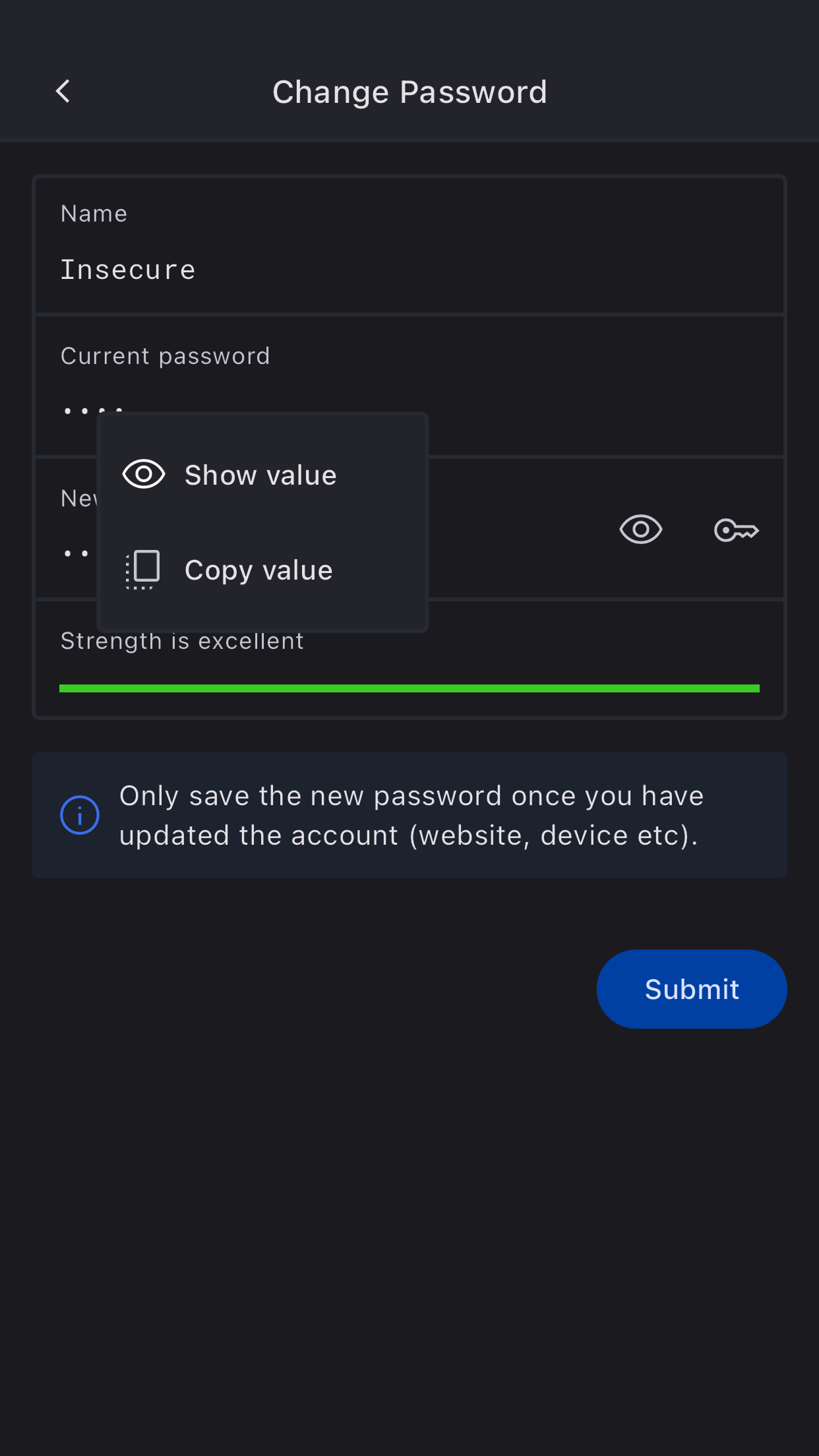Viewport: 819px width, 1456px height.
Task: Select the Show value menu entry
Action: tap(261, 475)
